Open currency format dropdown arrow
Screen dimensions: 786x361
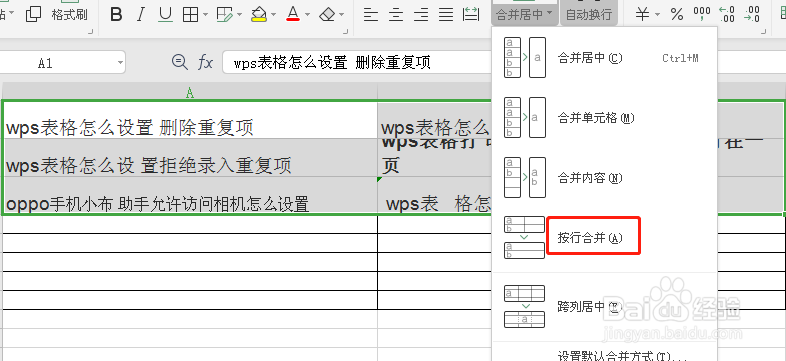[657, 15]
